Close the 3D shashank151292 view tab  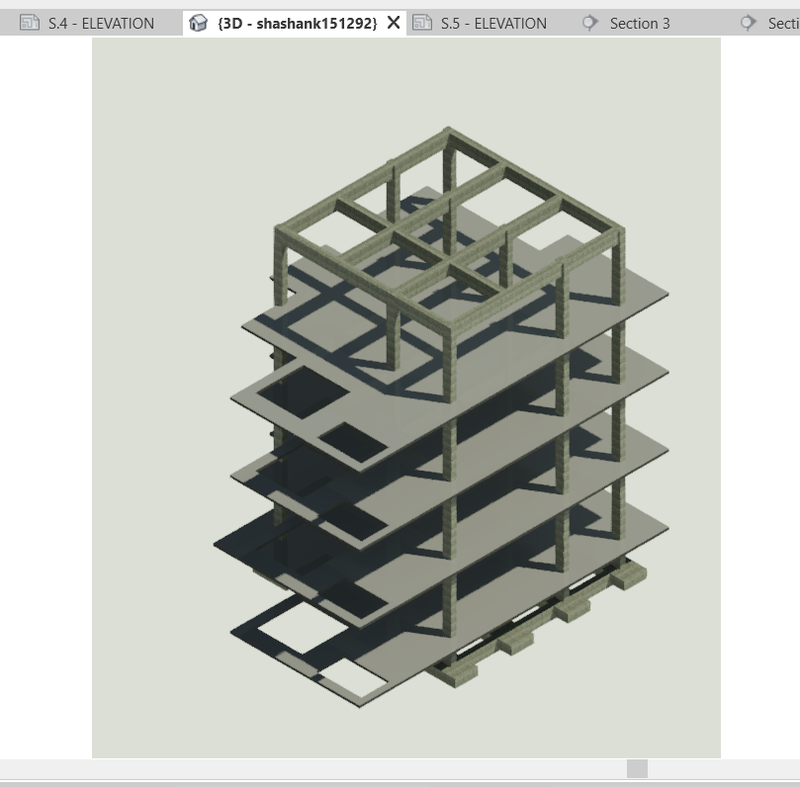393,22
